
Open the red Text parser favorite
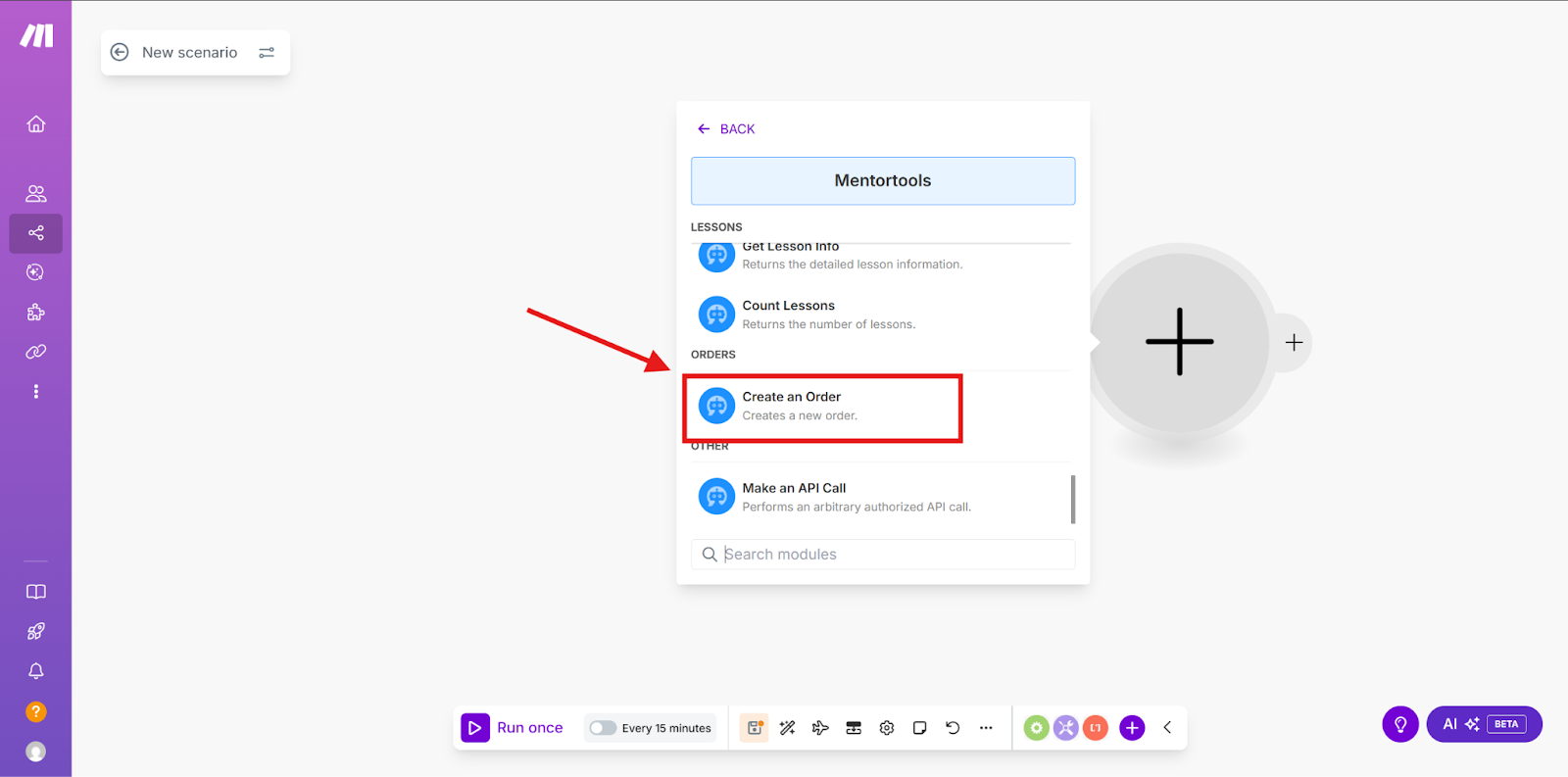click(x=1096, y=728)
